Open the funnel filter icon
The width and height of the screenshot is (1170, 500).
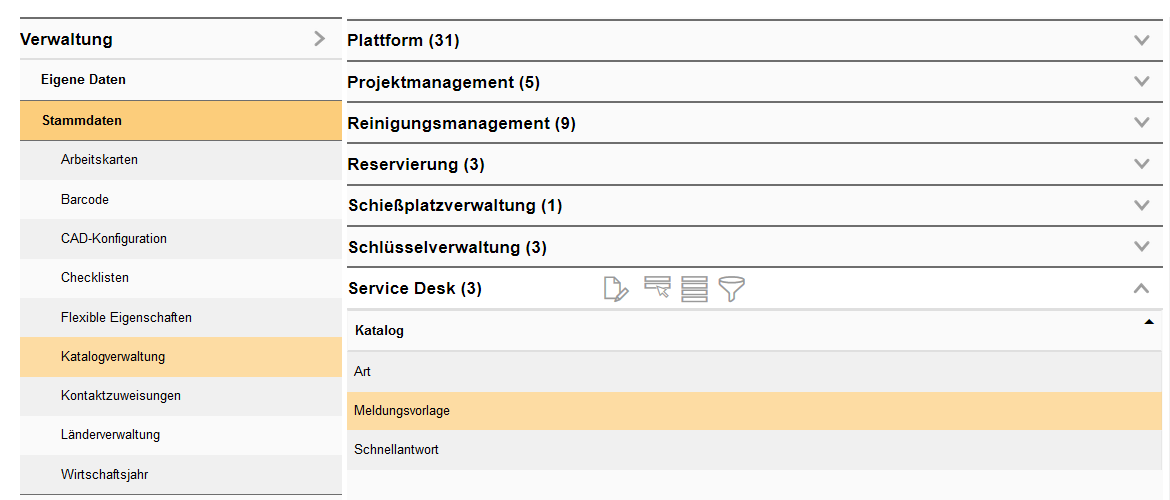(x=732, y=289)
